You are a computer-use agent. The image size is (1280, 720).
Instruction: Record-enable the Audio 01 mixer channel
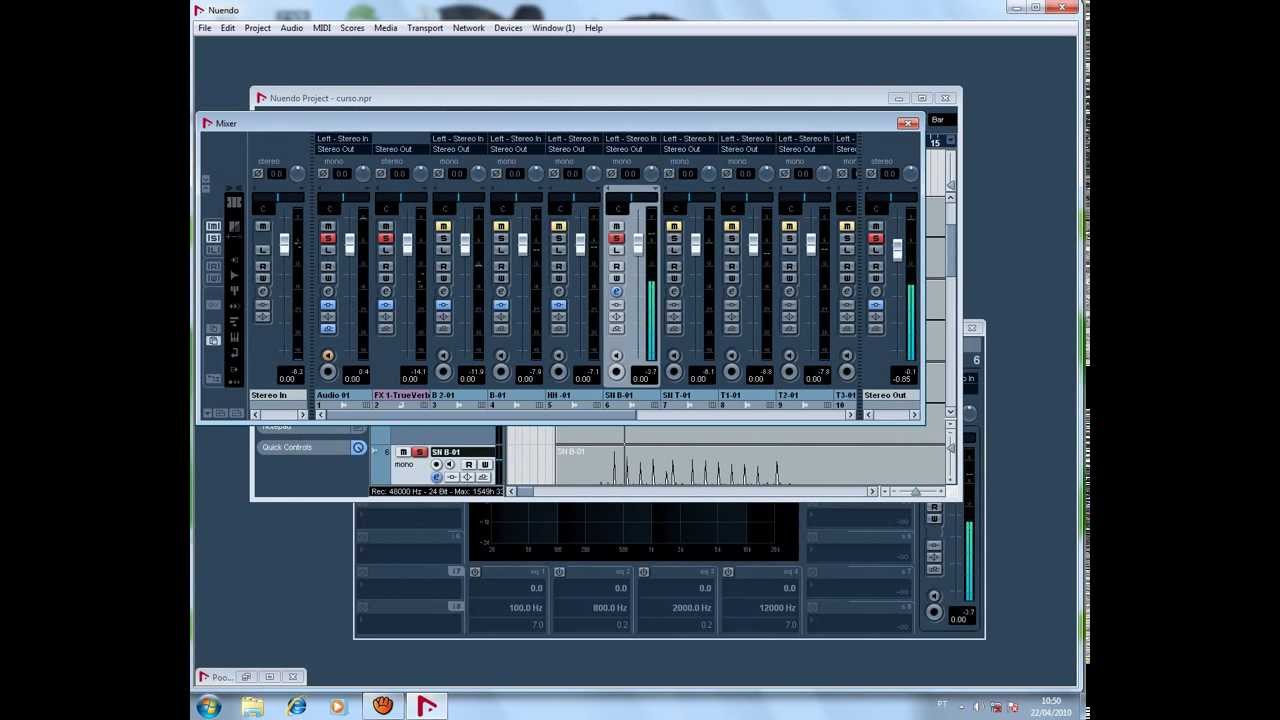[328, 372]
